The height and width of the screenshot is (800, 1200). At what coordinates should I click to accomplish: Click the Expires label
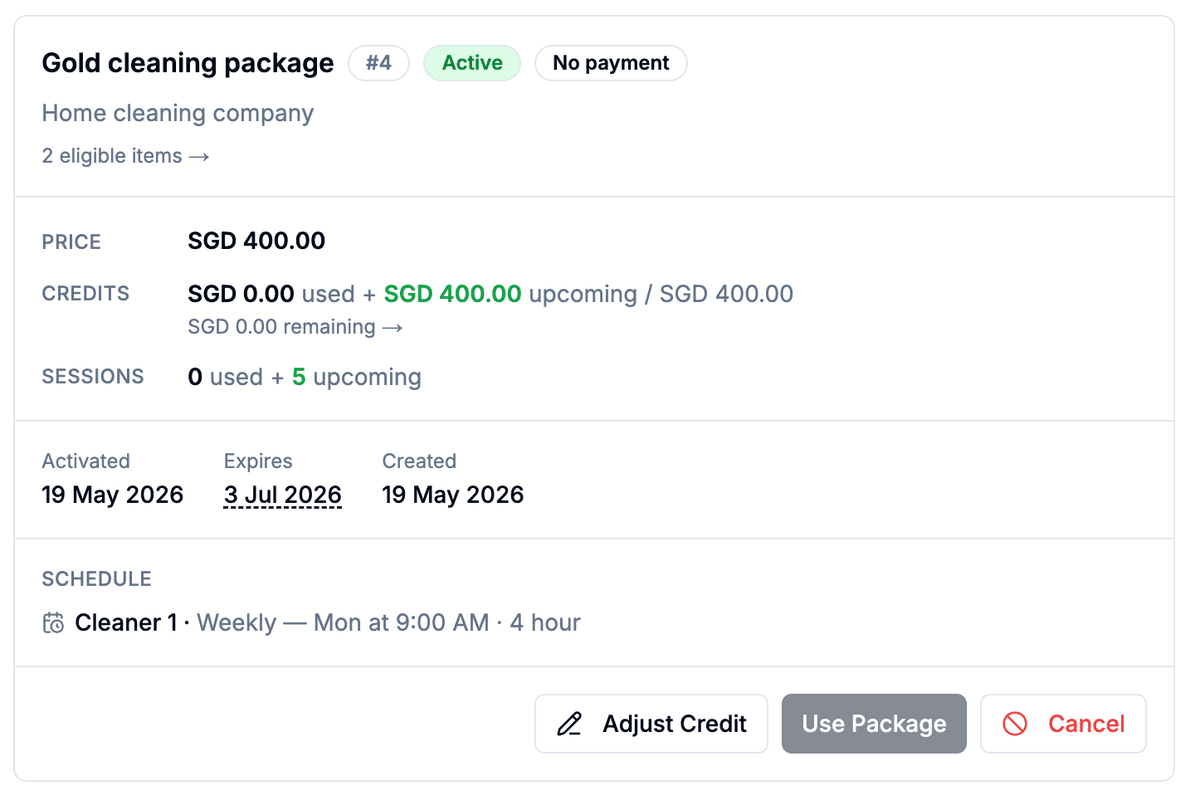coord(258,461)
